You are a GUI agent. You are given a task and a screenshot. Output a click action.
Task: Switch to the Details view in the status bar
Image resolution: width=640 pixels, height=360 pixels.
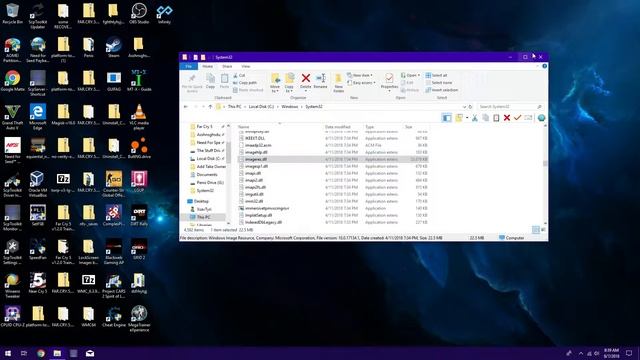[536, 230]
